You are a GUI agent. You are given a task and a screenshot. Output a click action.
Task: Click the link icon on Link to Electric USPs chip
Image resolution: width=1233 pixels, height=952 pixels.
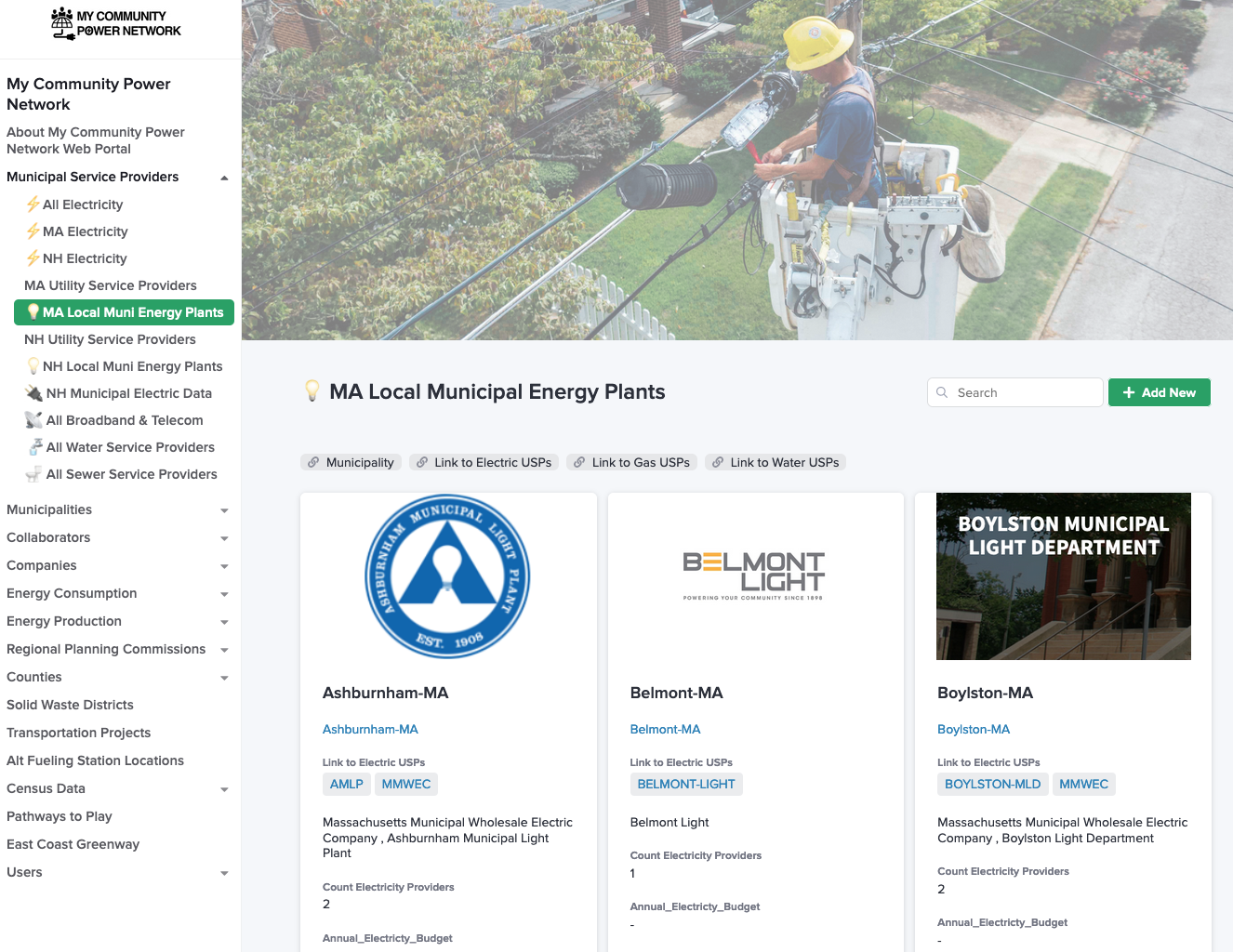pyautogui.click(x=422, y=462)
